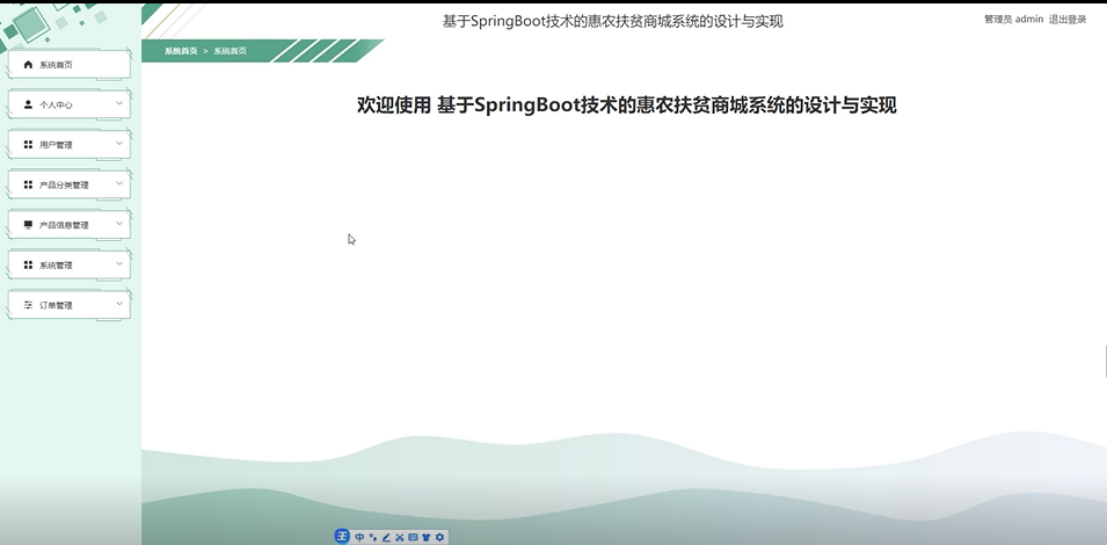Open the 订单管理 sidebar menu

[69, 305]
